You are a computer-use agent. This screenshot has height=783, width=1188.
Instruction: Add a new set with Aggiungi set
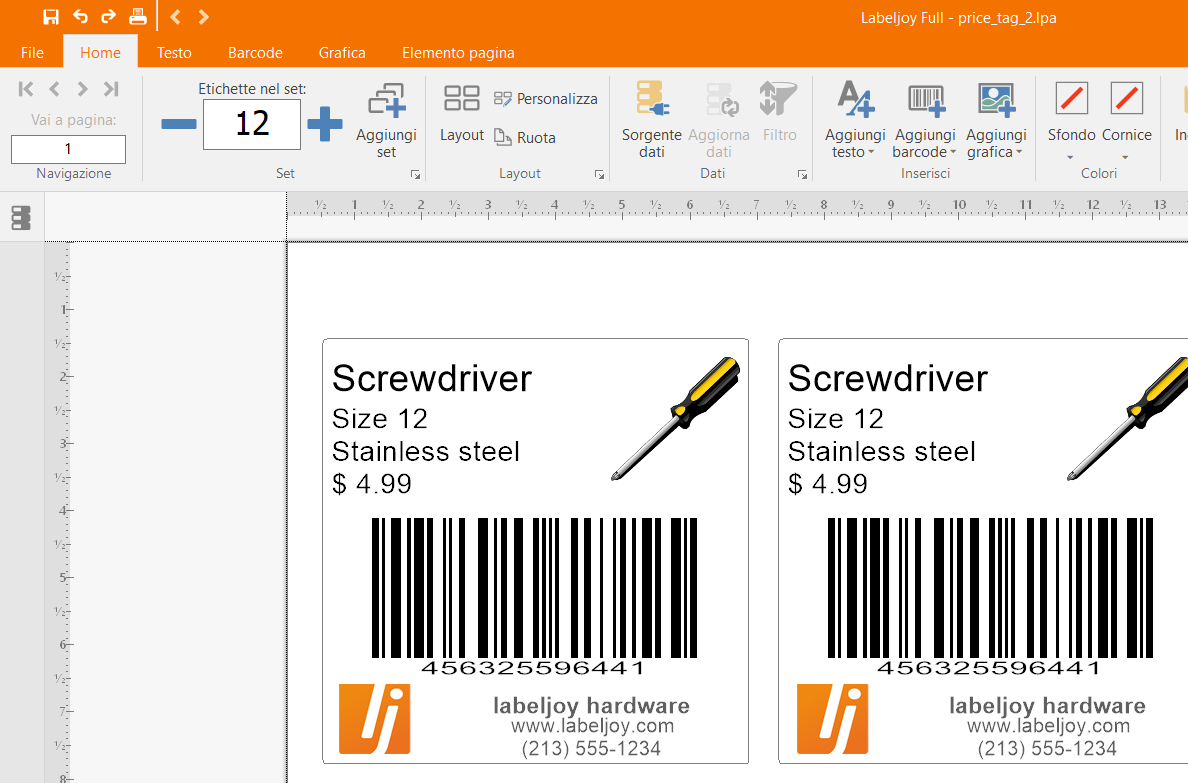[x=386, y=121]
